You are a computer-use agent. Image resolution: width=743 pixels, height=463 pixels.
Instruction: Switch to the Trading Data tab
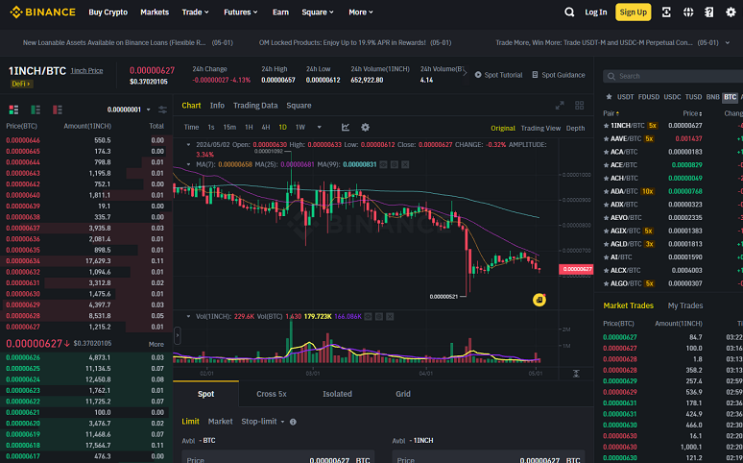point(255,105)
